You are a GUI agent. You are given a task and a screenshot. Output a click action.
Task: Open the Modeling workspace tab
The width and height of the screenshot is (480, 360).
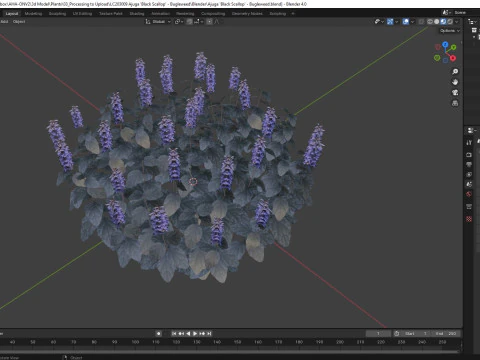tap(33, 14)
